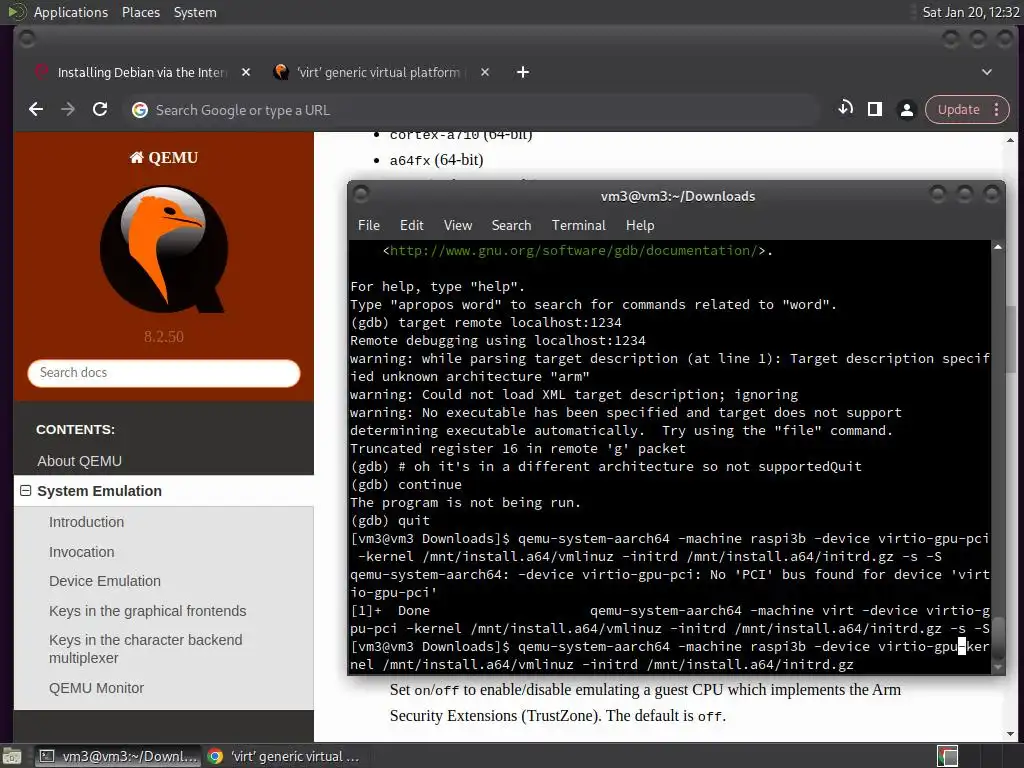The width and height of the screenshot is (1024, 768).
Task: Open the Introduction docs page
Action: [86, 522]
